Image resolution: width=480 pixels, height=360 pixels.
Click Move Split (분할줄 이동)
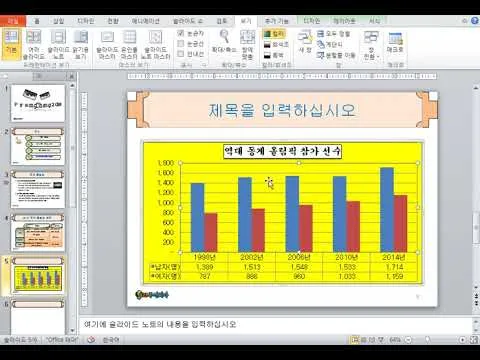[336, 55]
